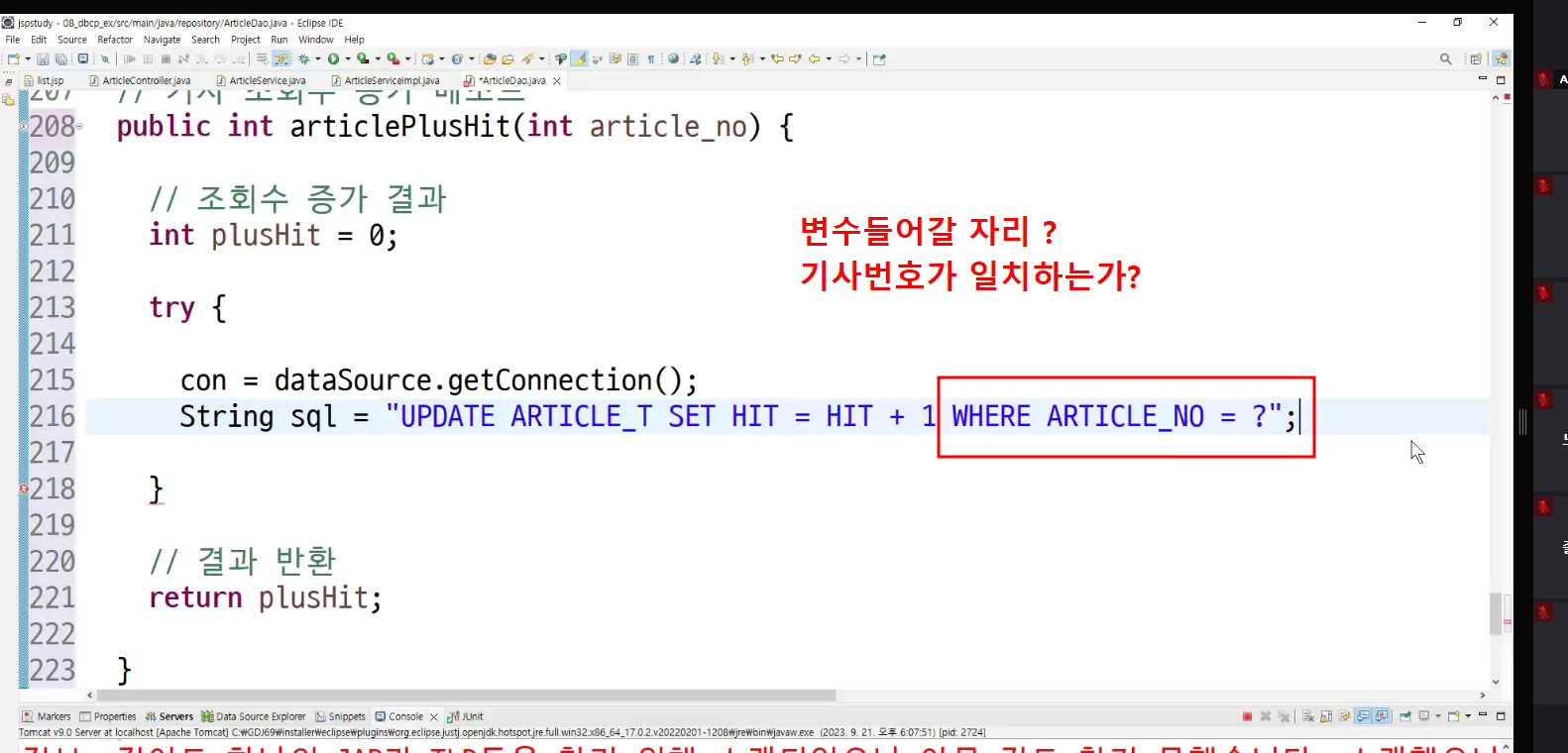1568x753 pixels.
Task: Open the Servers view tab
Action: click(x=168, y=716)
